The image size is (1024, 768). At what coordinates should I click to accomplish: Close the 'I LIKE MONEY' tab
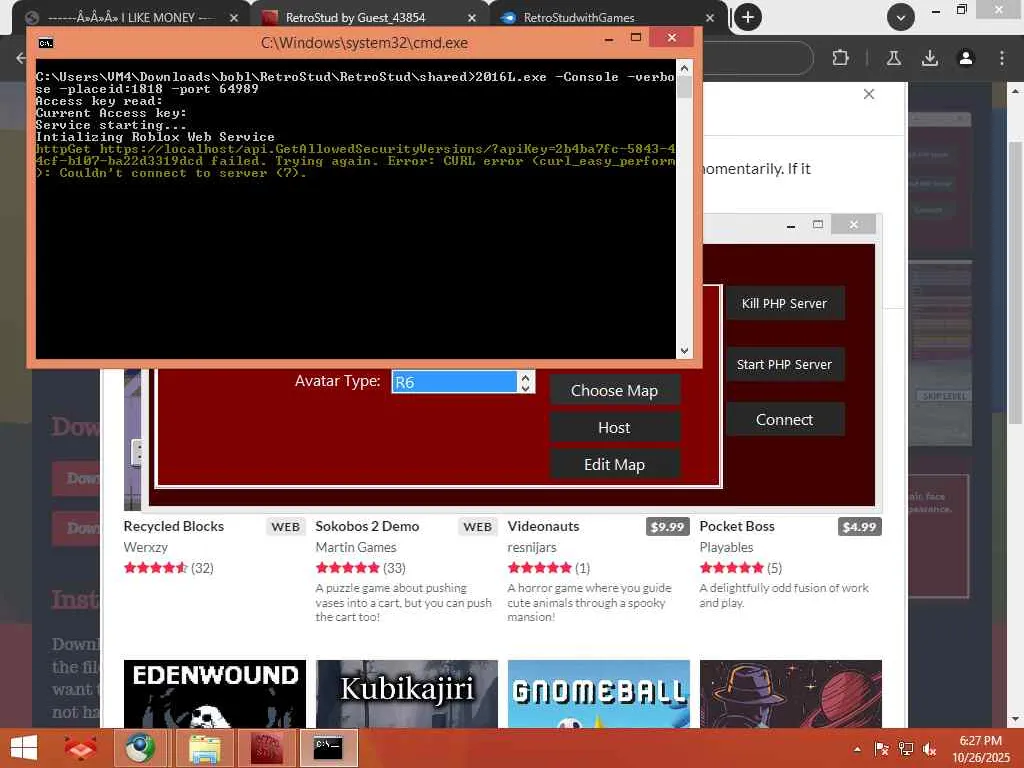[x=234, y=18]
